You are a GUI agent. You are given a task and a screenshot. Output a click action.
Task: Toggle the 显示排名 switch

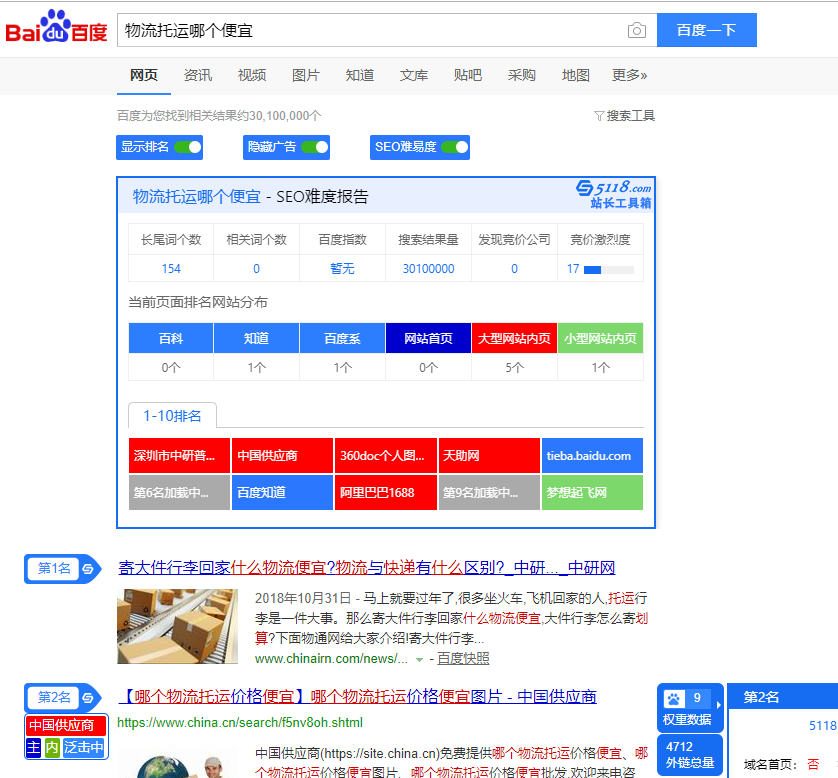click(x=188, y=147)
